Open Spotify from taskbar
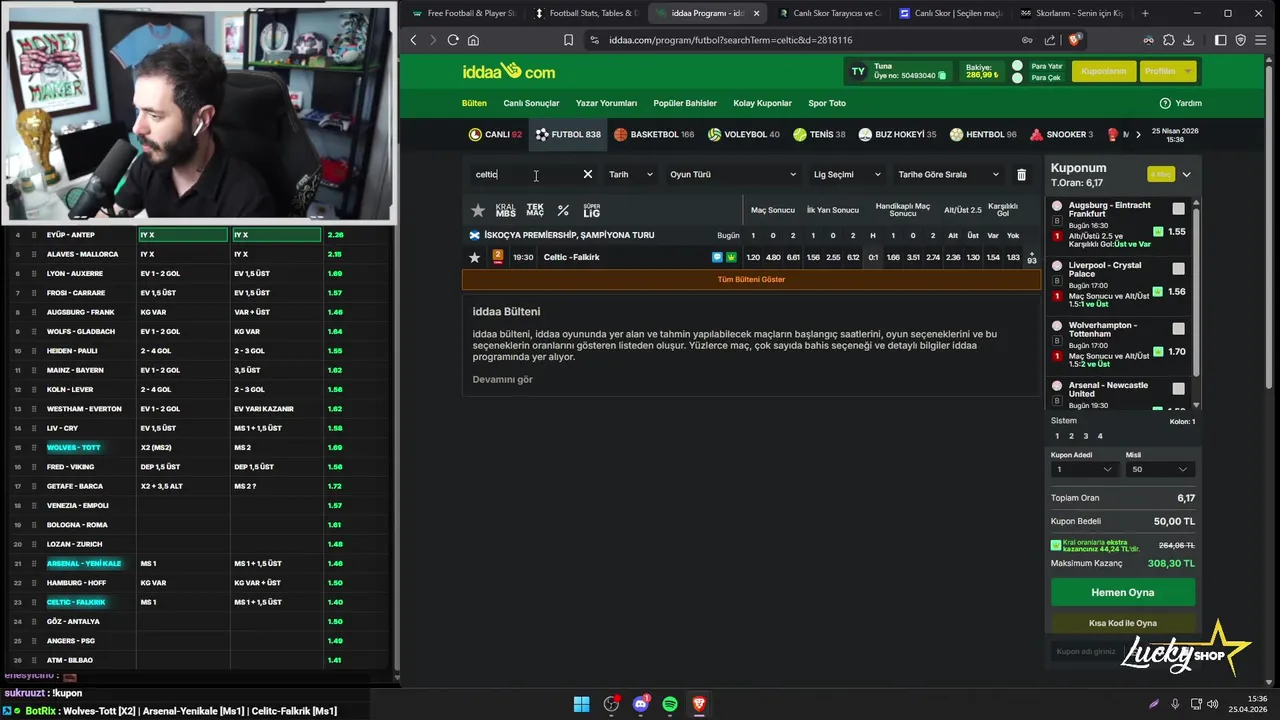The width and height of the screenshot is (1280, 720). point(670,704)
